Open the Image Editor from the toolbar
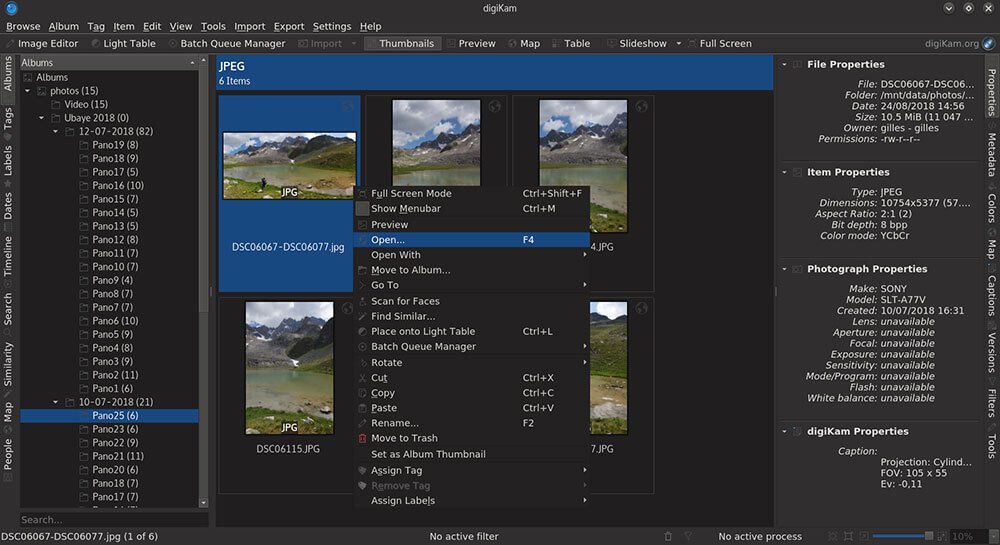This screenshot has height=545, width=1000. (x=44, y=44)
